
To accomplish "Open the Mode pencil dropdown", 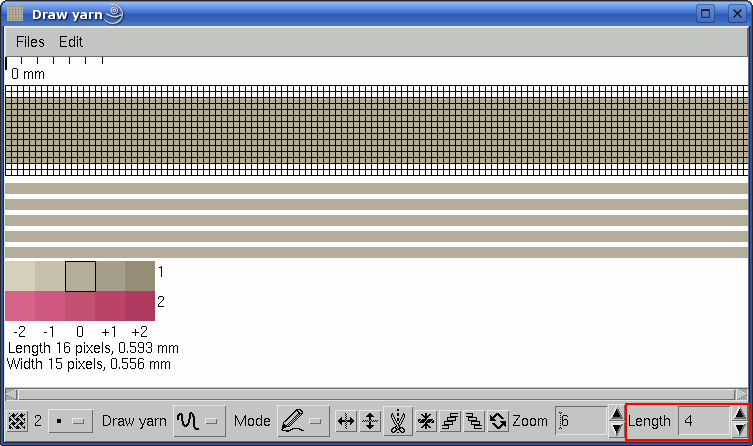I will 305,421.
